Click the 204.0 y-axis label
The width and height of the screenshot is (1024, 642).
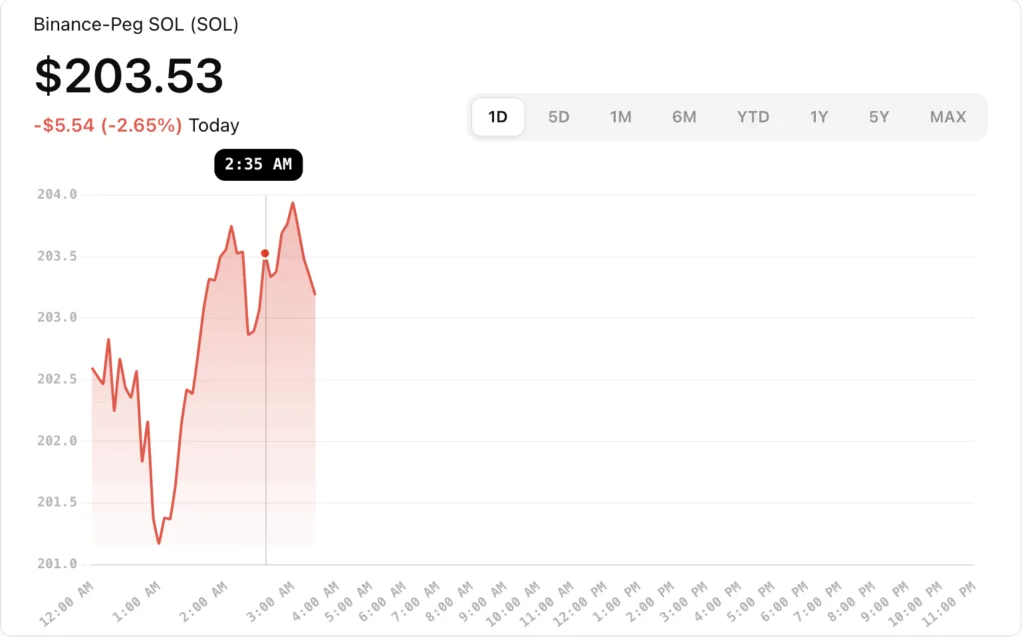tap(57, 195)
